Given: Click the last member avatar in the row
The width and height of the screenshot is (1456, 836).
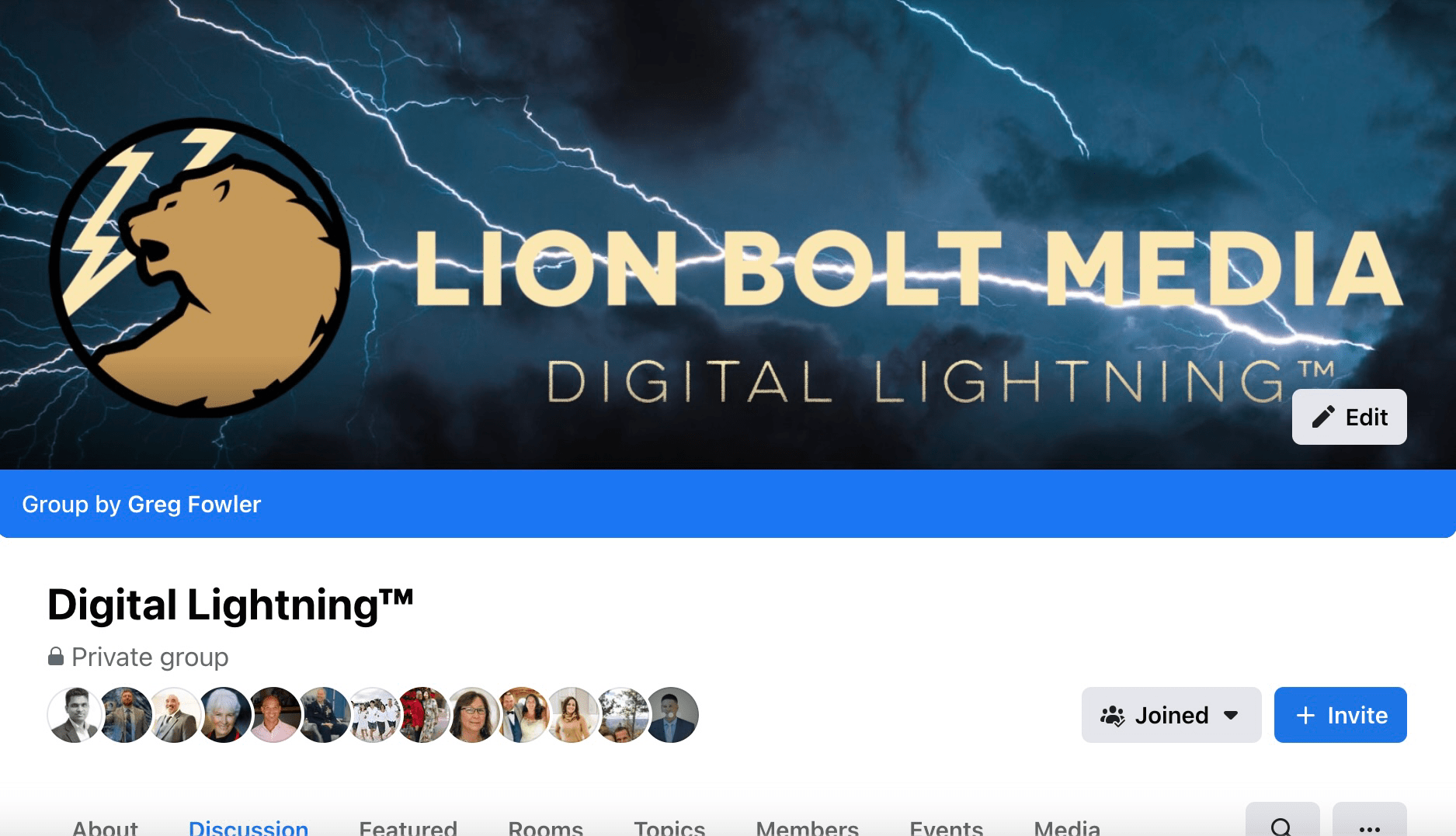Looking at the screenshot, I should [672, 715].
